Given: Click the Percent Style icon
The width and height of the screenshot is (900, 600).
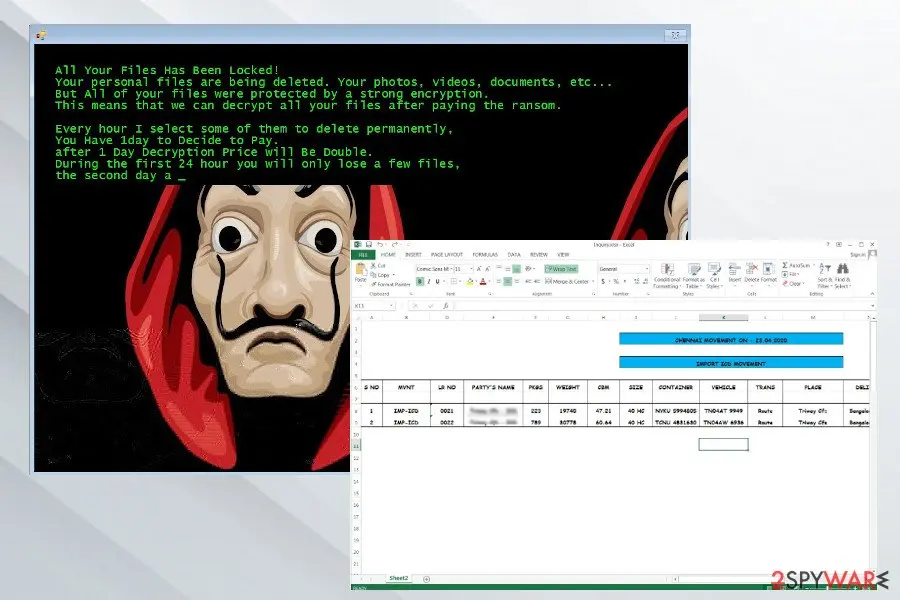Looking at the screenshot, I should pyautogui.click(x=616, y=281).
